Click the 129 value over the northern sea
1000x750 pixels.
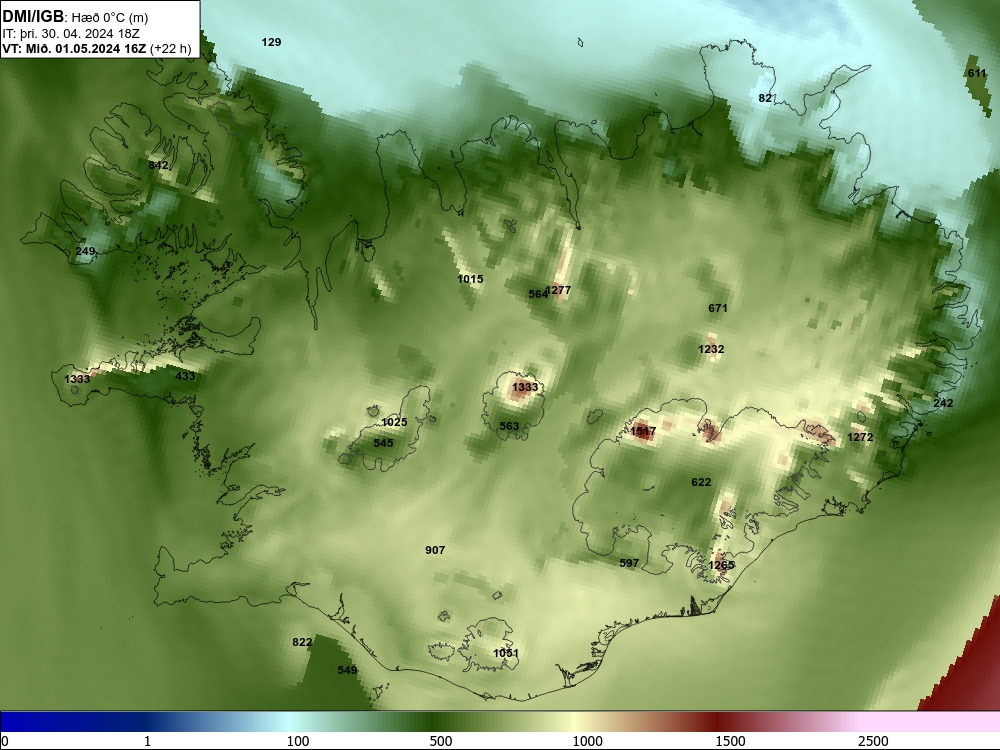[271, 42]
